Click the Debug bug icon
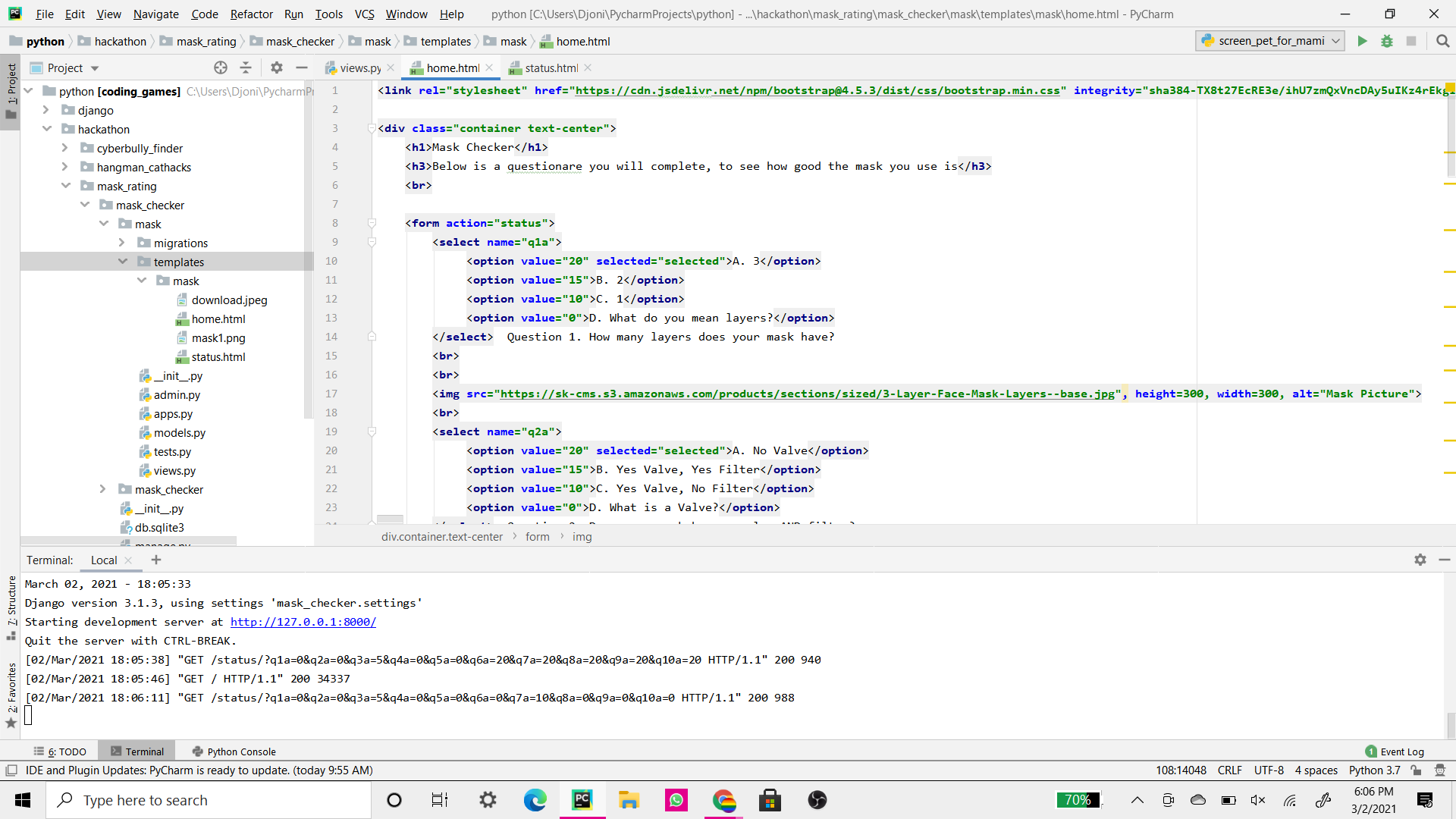The image size is (1456, 819). coord(1387,41)
